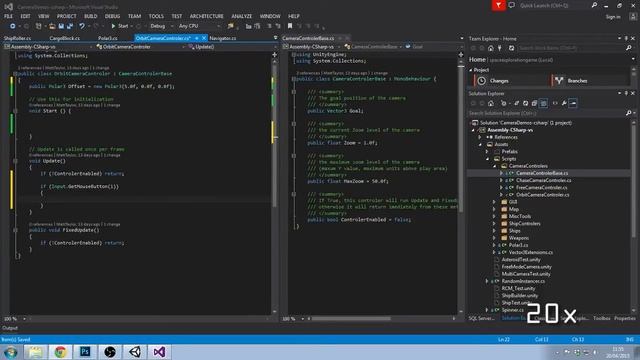The height and width of the screenshot is (360, 640).
Task: Open Photoshop from the Windows taskbar
Action: pos(85,352)
